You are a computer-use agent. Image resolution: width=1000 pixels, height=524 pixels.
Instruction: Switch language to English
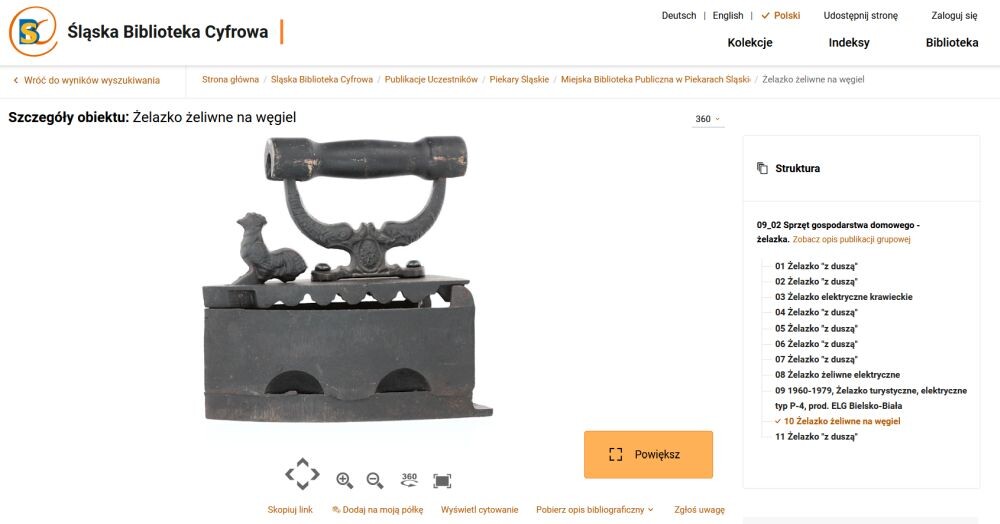[728, 15]
